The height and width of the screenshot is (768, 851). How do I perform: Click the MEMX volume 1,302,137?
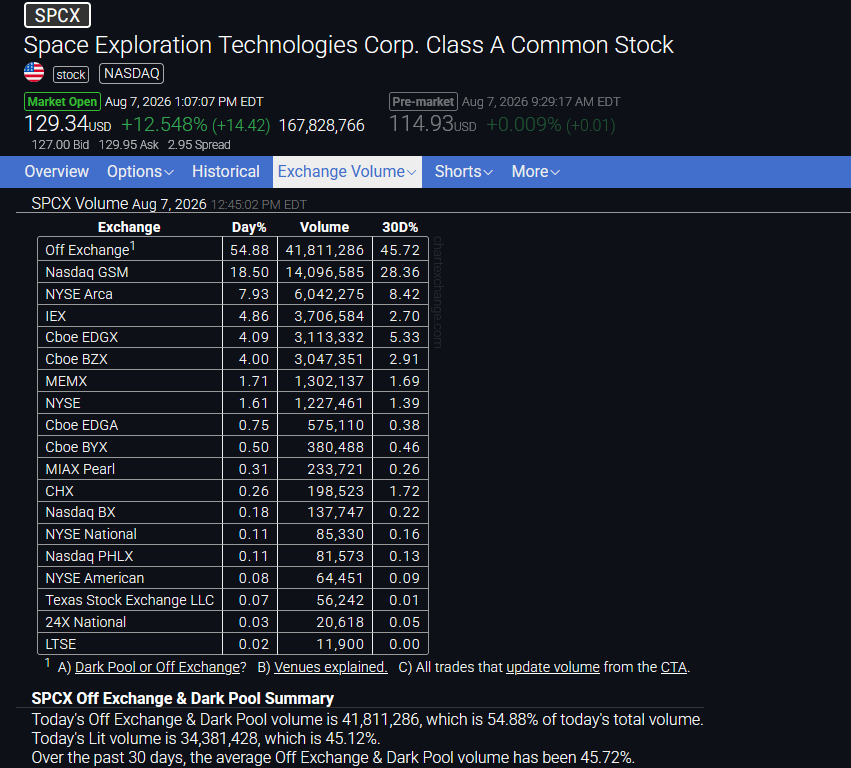coord(329,381)
